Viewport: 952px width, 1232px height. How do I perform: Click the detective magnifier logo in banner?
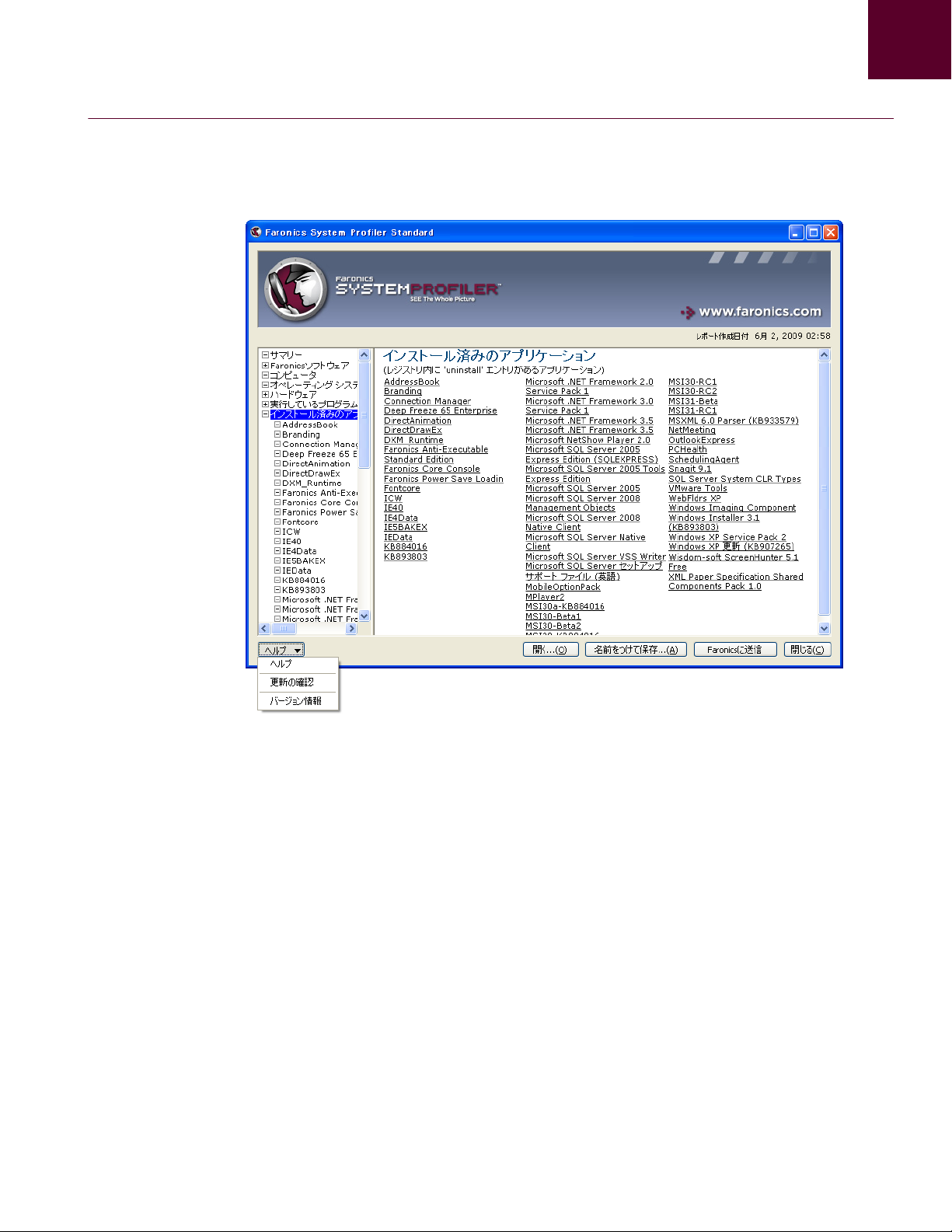(x=296, y=289)
